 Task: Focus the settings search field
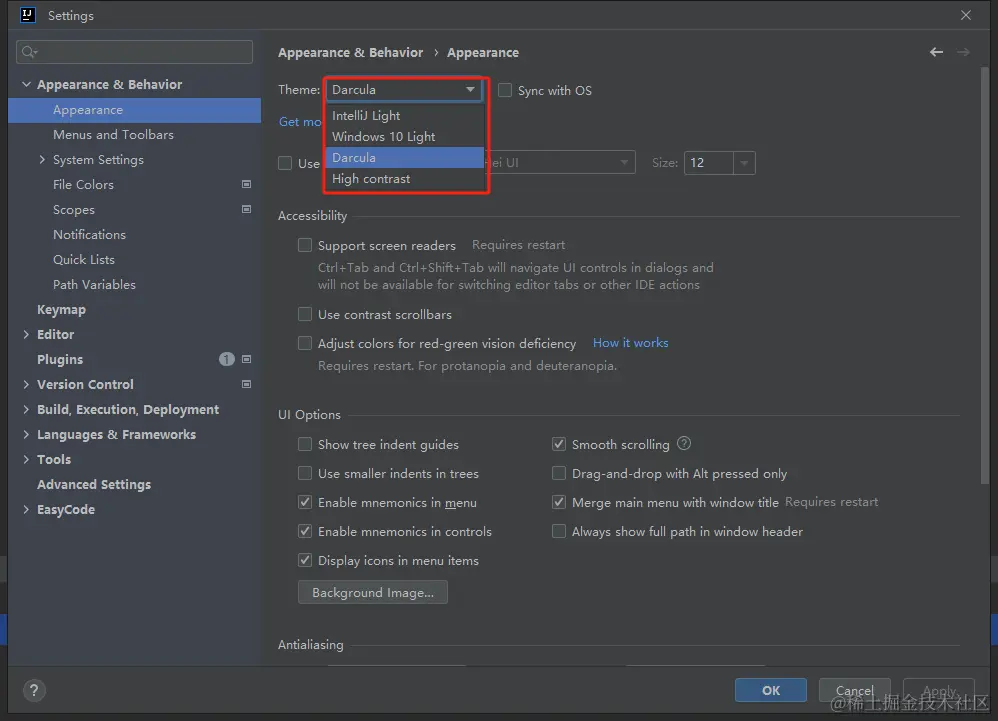point(134,52)
